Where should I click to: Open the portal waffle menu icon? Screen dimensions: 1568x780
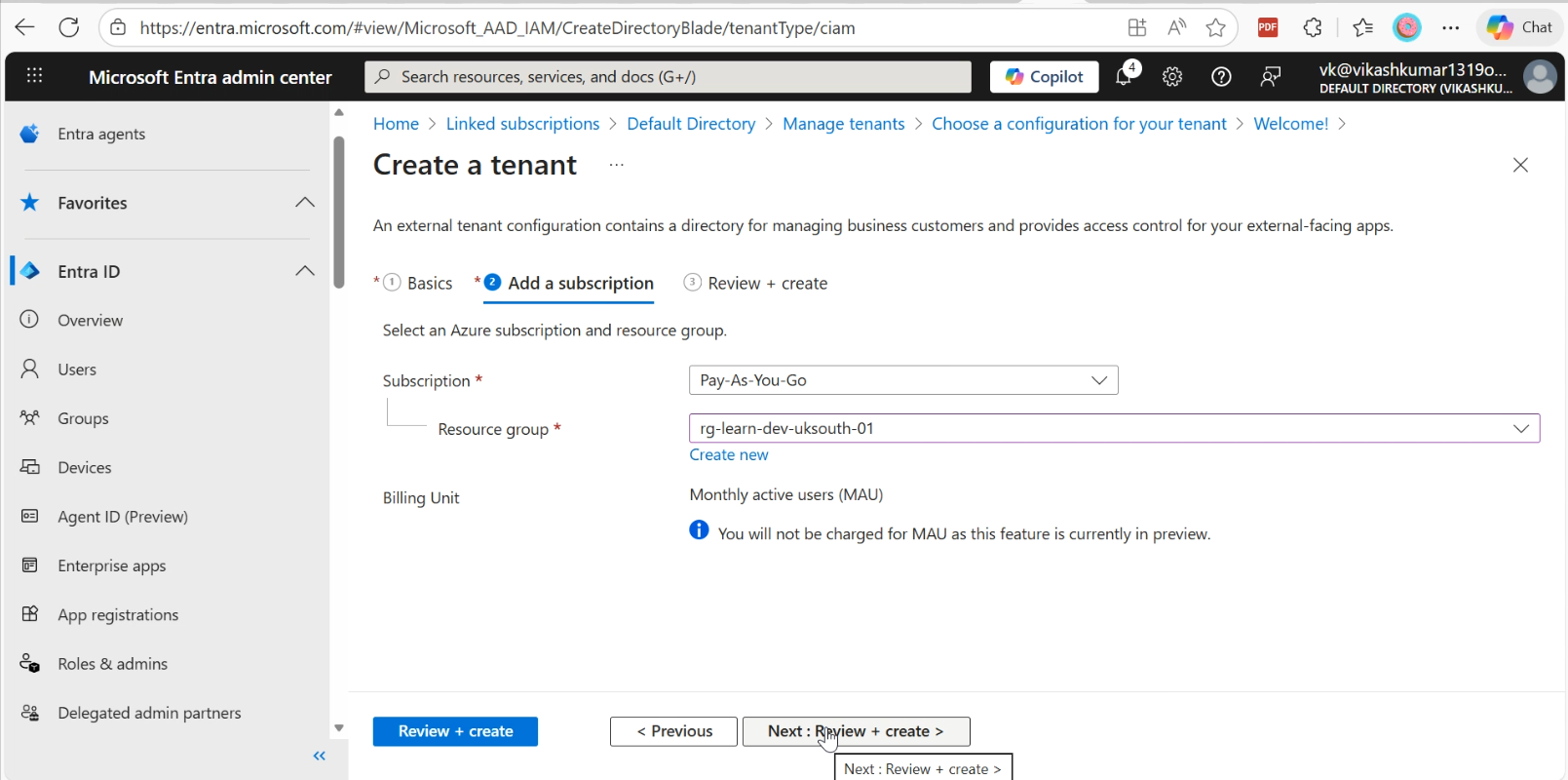click(x=35, y=76)
